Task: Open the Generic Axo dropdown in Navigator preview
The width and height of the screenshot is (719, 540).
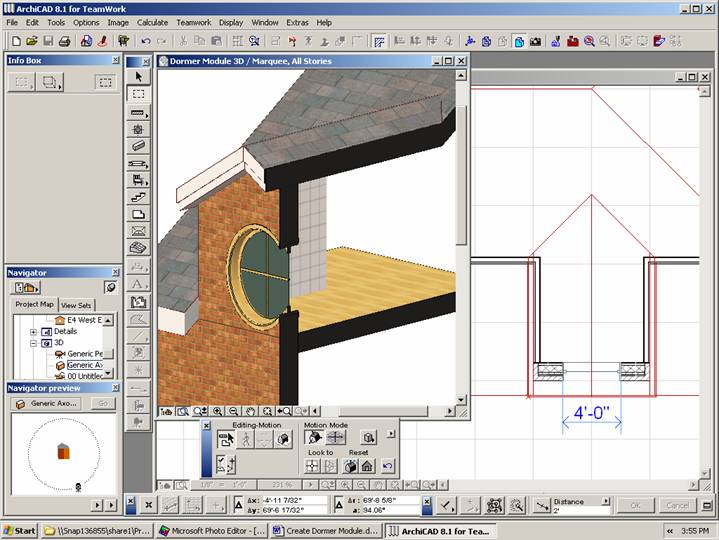Action: (46, 404)
